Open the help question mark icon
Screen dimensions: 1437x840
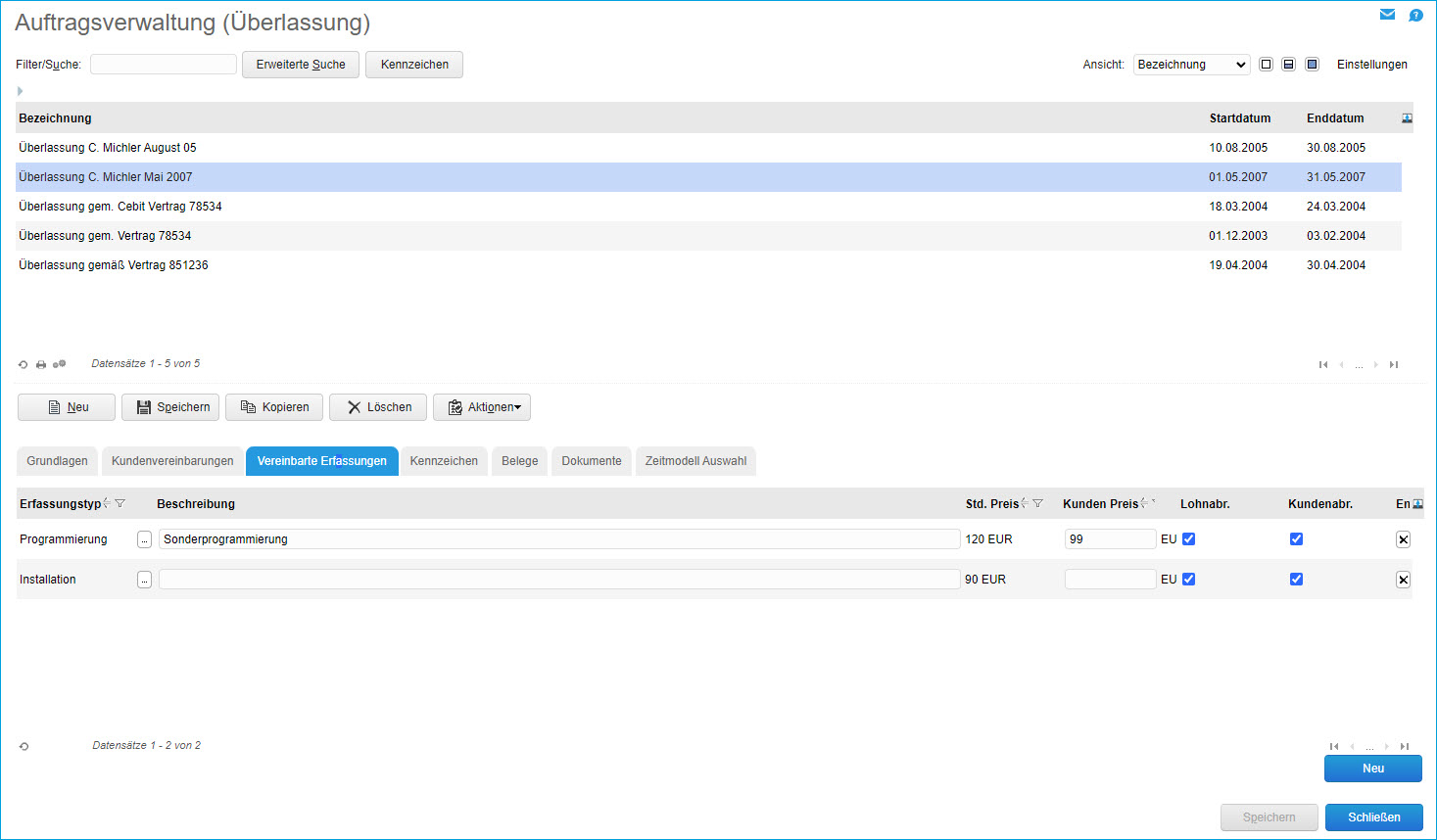[1415, 15]
